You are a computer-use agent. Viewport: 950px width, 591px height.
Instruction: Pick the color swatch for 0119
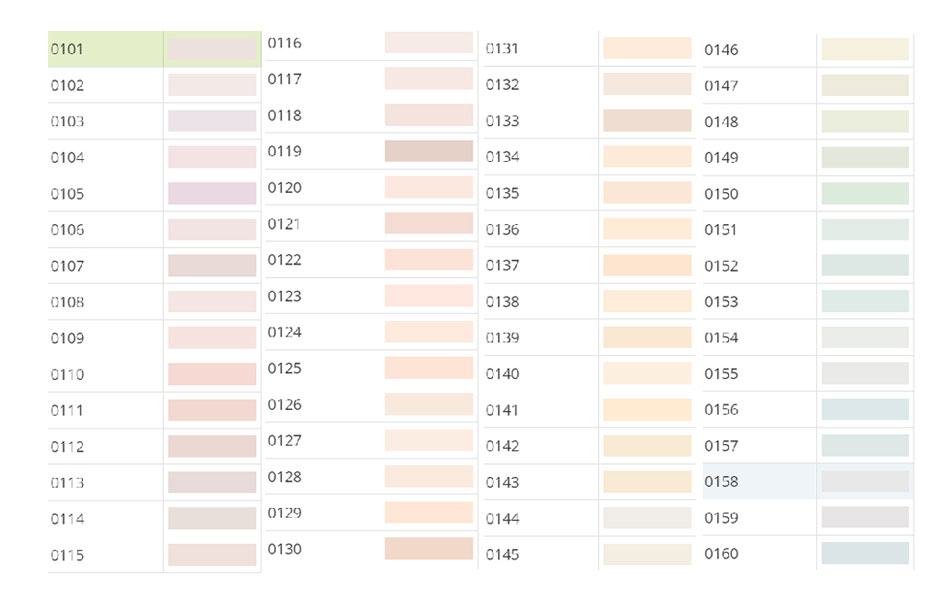tap(428, 151)
